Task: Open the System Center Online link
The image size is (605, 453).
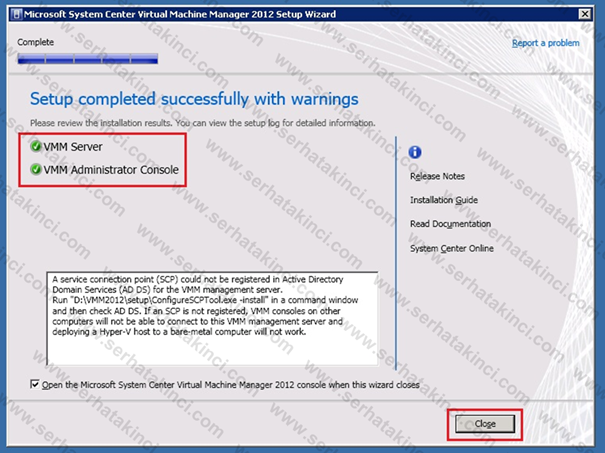Action: click(x=452, y=248)
